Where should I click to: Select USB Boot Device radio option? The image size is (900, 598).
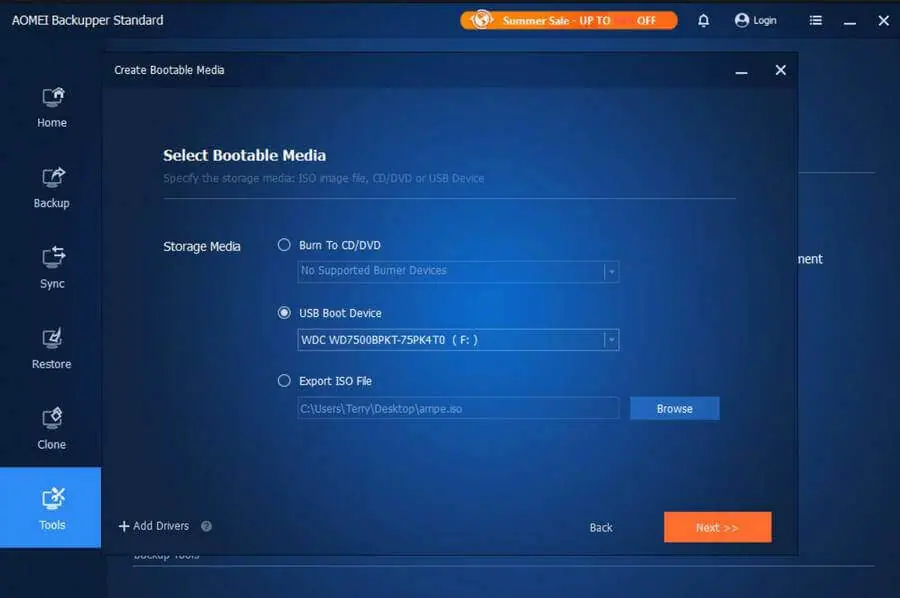tap(284, 313)
